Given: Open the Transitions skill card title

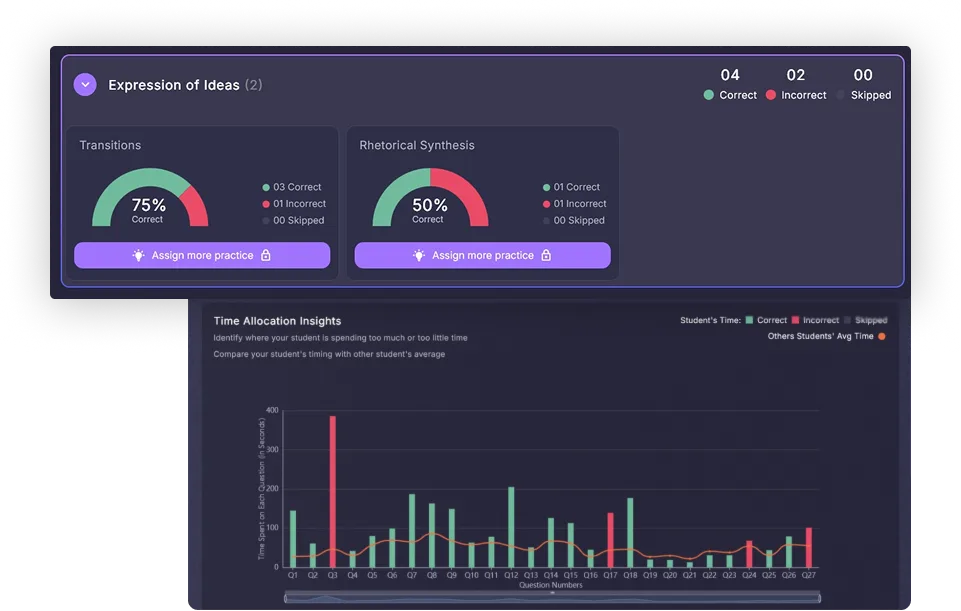Looking at the screenshot, I should 110,145.
